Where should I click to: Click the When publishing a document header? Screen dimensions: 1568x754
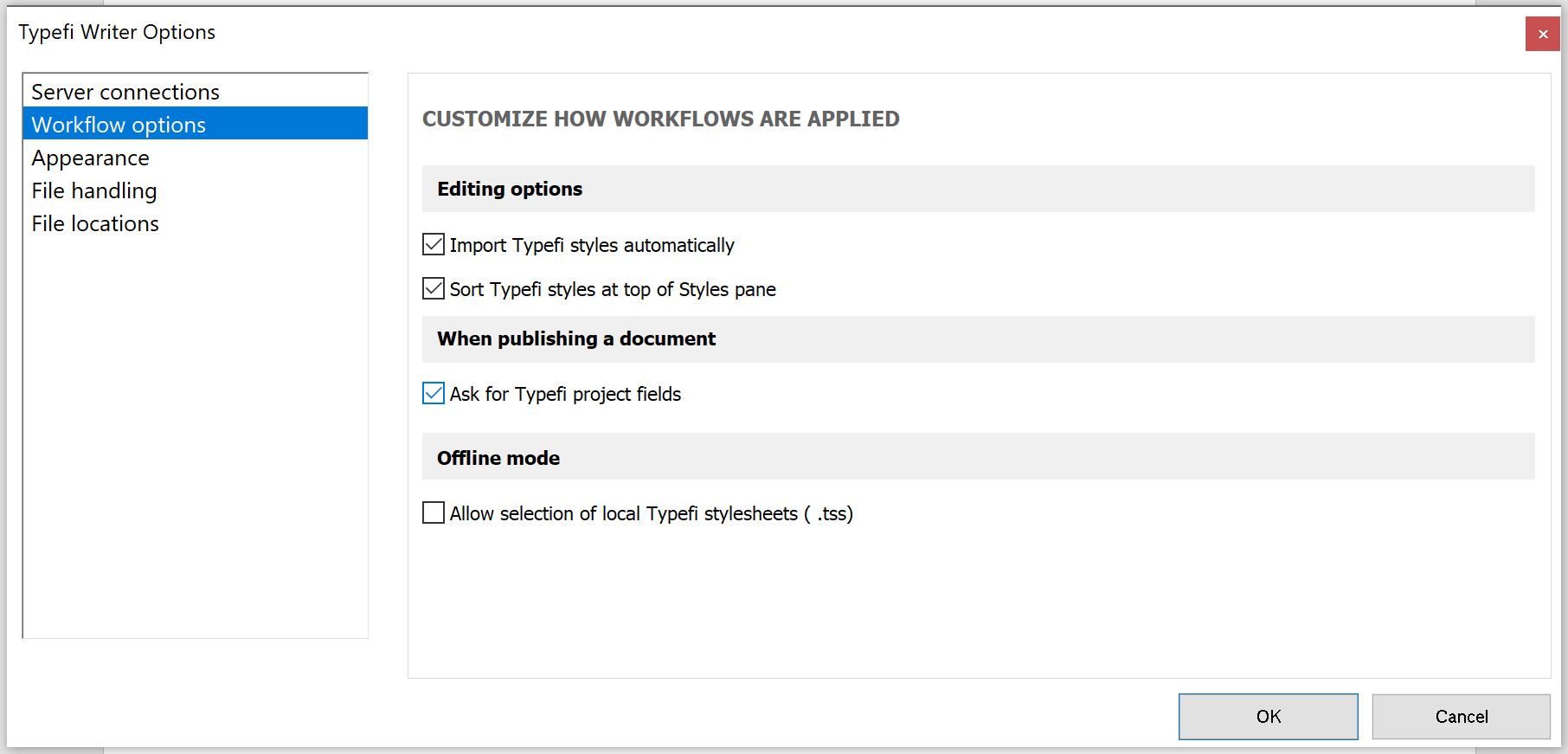pyautogui.click(x=978, y=338)
